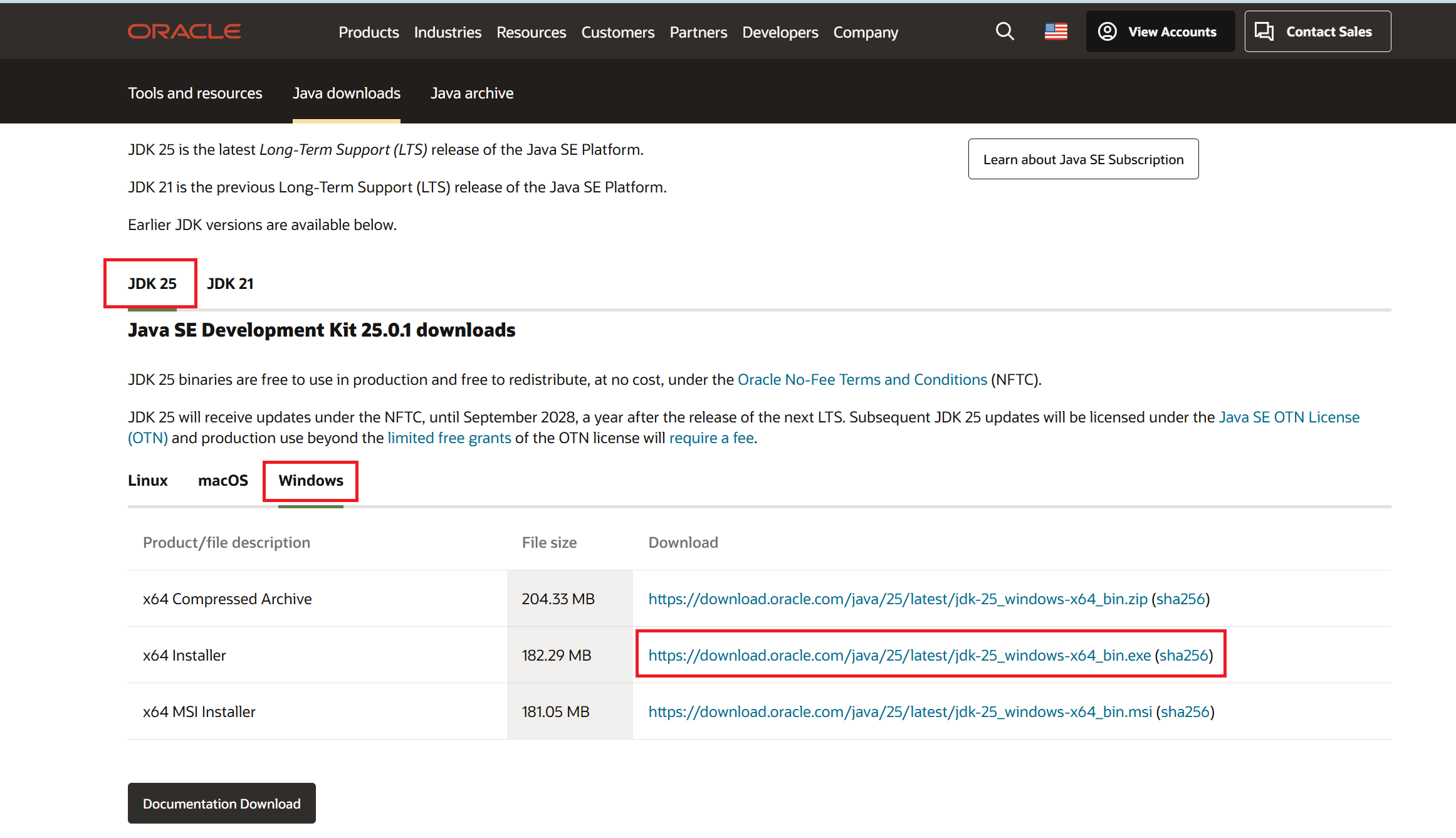Open the search magnifier icon
The height and width of the screenshot is (838, 1456).
pyautogui.click(x=1005, y=31)
